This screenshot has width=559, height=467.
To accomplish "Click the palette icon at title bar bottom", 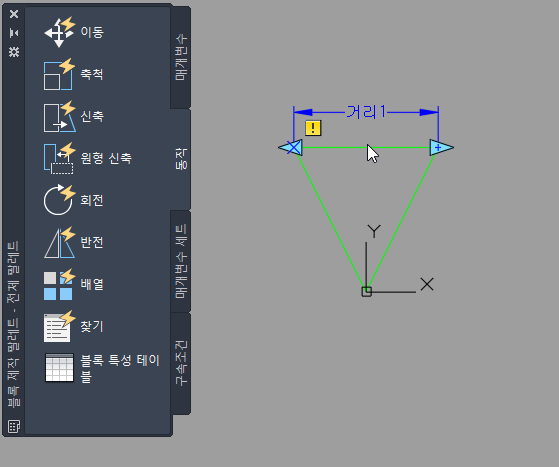I will 14,426.
